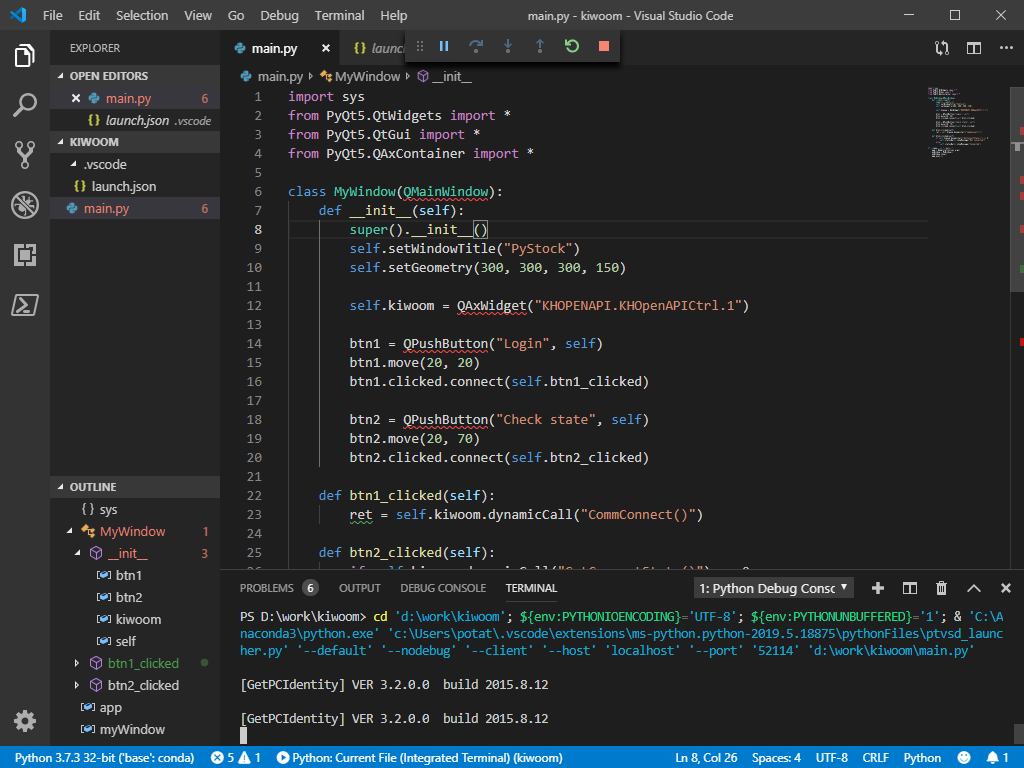Viewport: 1024px width, 768px height.
Task: Collapse __init__ in the outline
Action: pos(78,553)
